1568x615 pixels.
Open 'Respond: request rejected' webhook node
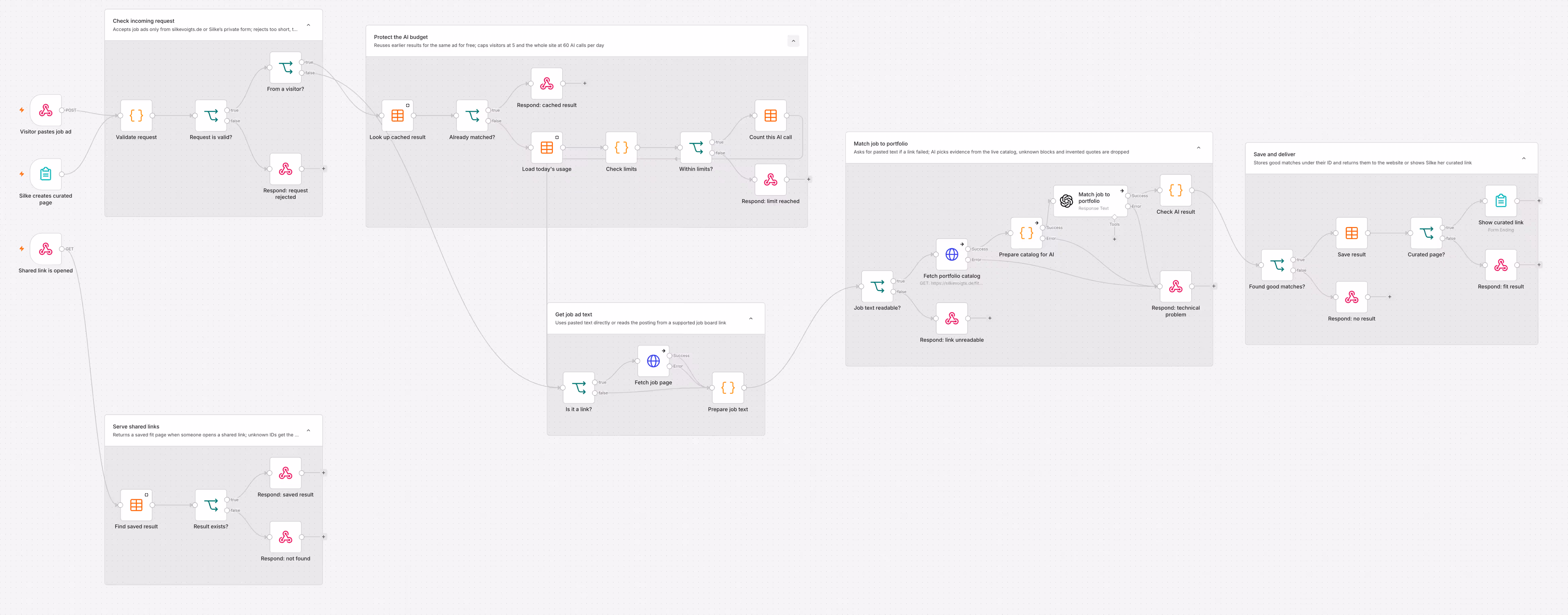[286, 169]
